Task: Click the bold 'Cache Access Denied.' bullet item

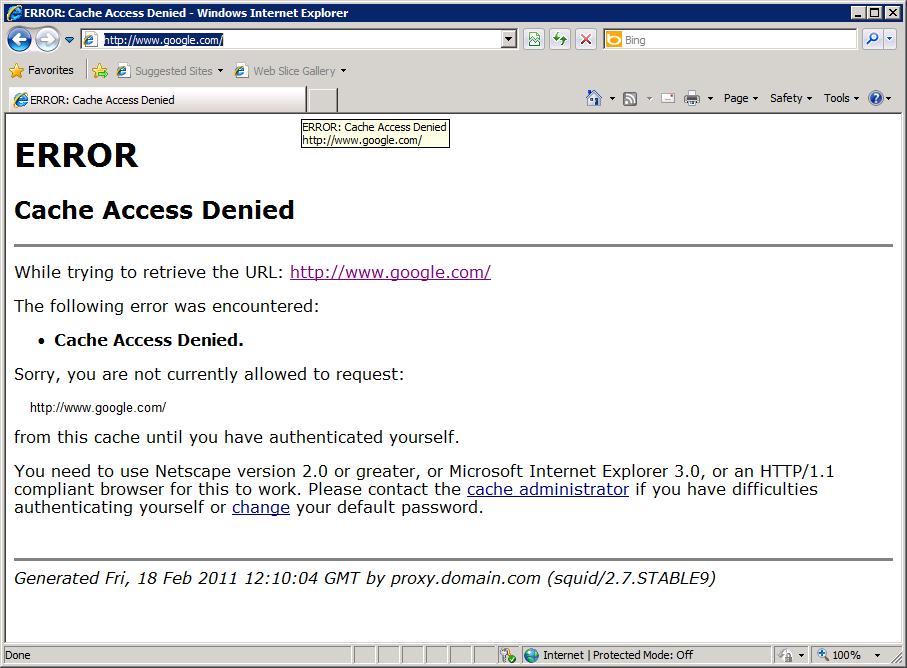Action: (149, 340)
